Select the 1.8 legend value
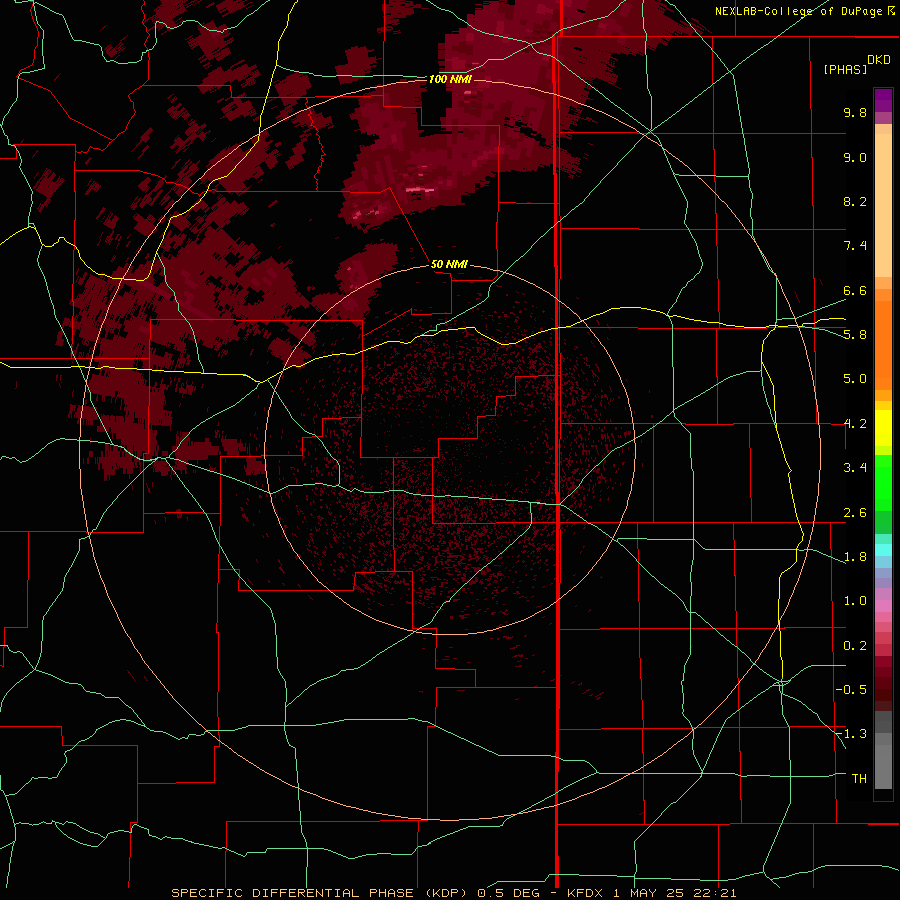The width and height of the screenshot is (900, 900). click(855, 557)
